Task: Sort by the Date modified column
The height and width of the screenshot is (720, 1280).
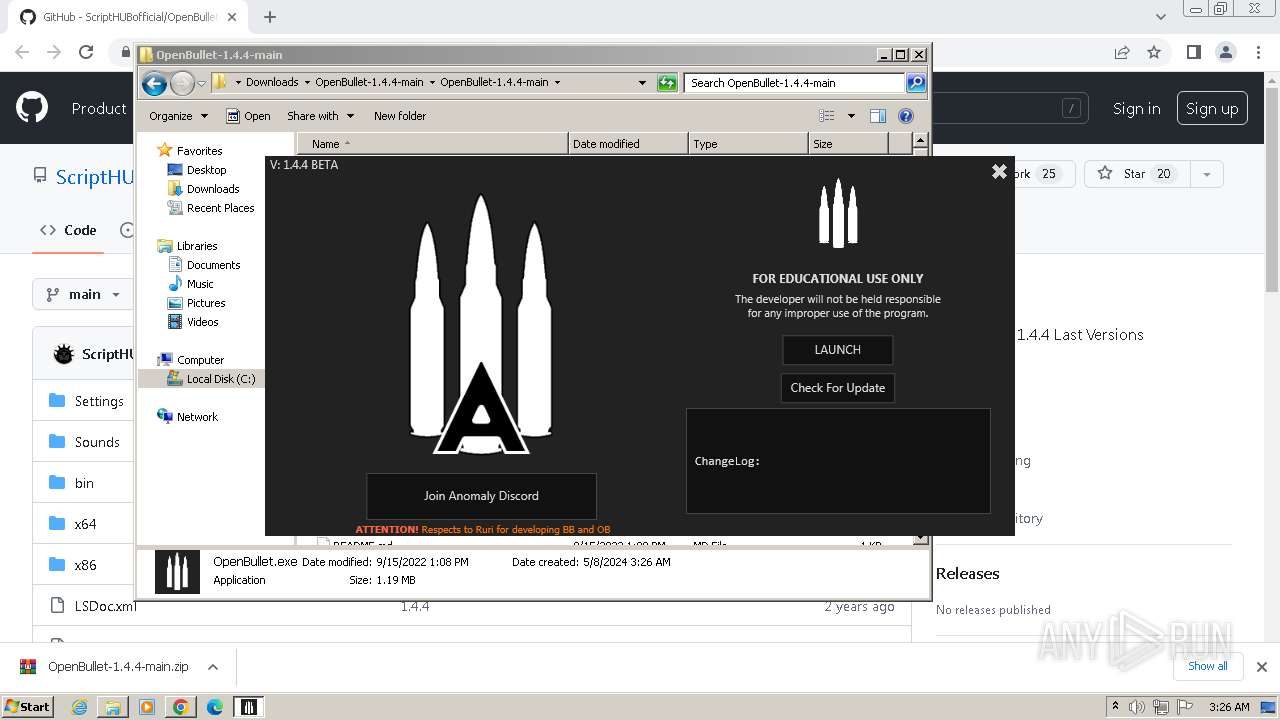Action: pos(628,144)
